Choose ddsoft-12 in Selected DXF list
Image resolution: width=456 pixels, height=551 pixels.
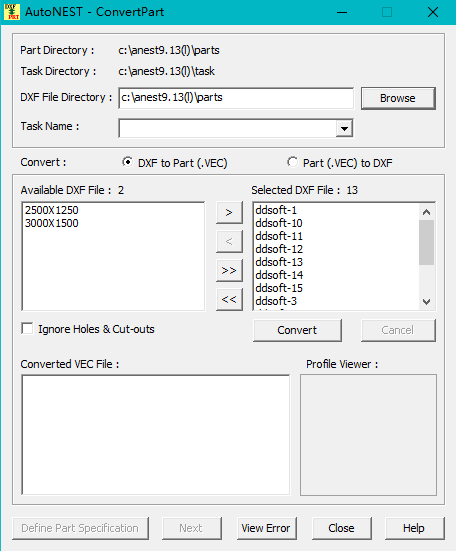pos(279,249)
